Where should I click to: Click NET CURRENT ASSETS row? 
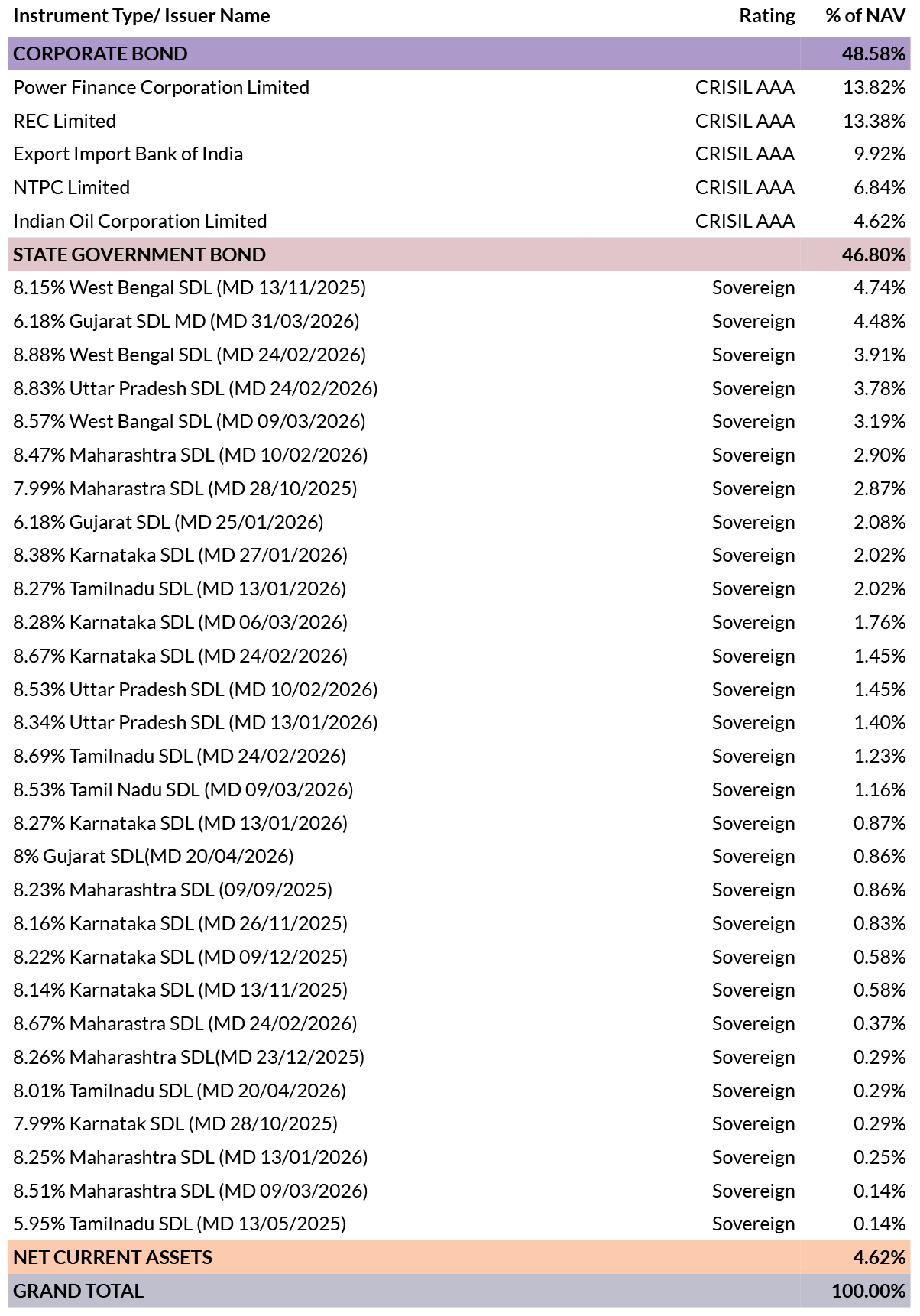[x=459, y=1257]
